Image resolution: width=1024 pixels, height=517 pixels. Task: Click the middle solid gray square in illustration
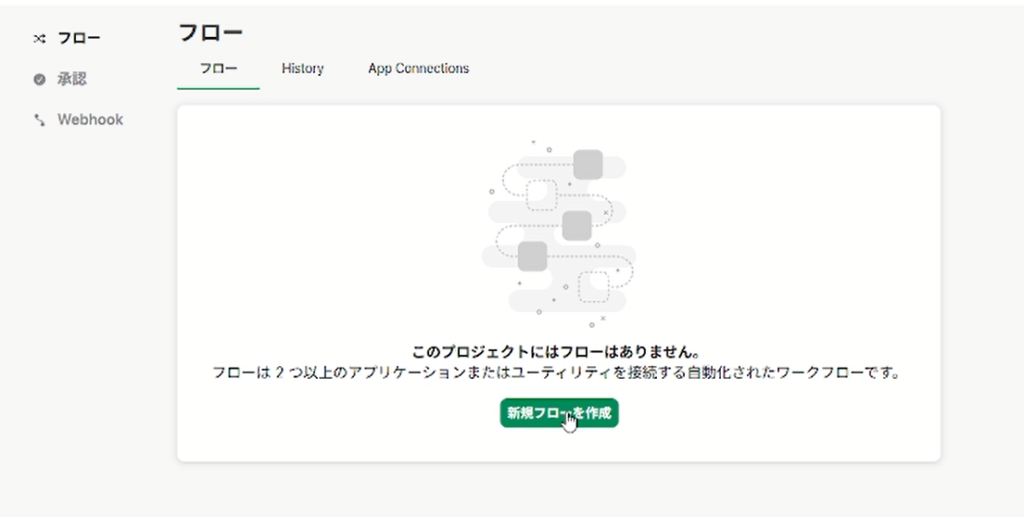click(576, 226)
